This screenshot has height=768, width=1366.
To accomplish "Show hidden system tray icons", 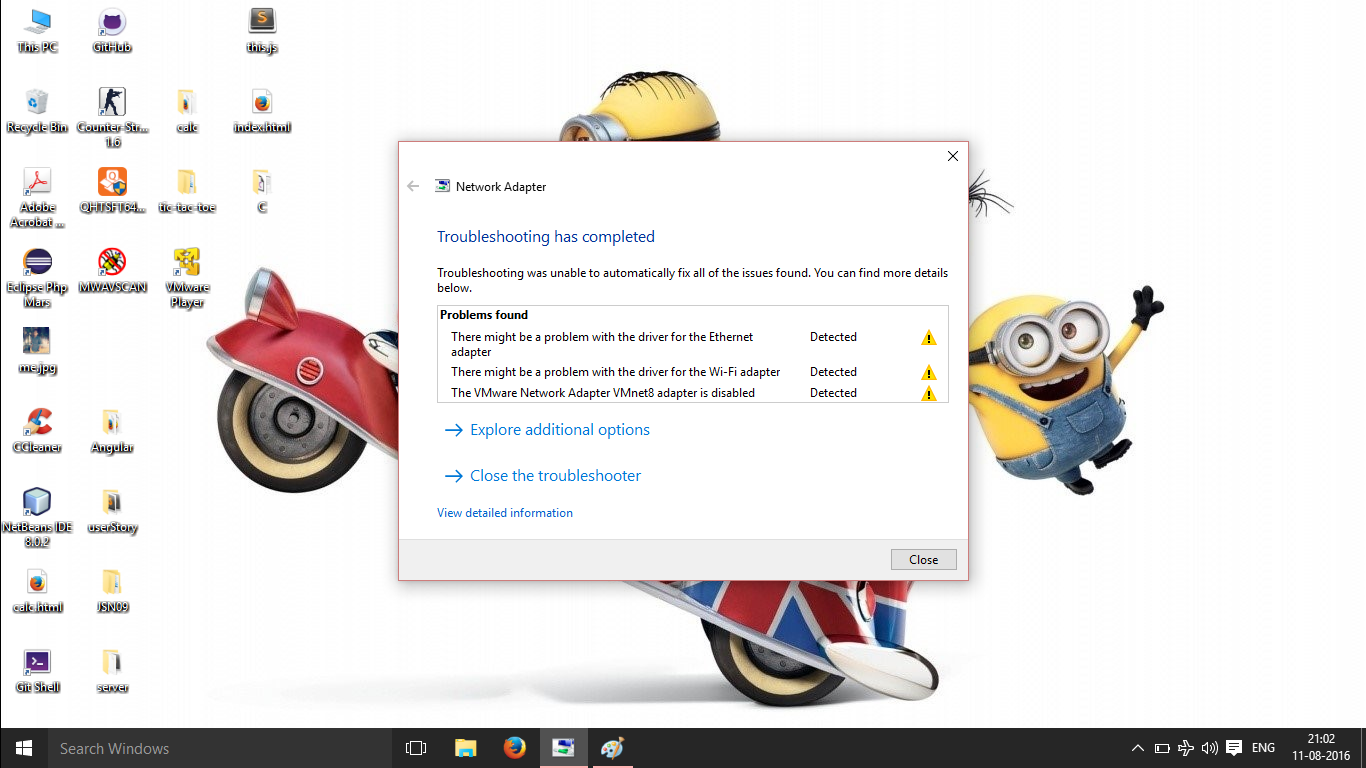I will click(1137, 748).
